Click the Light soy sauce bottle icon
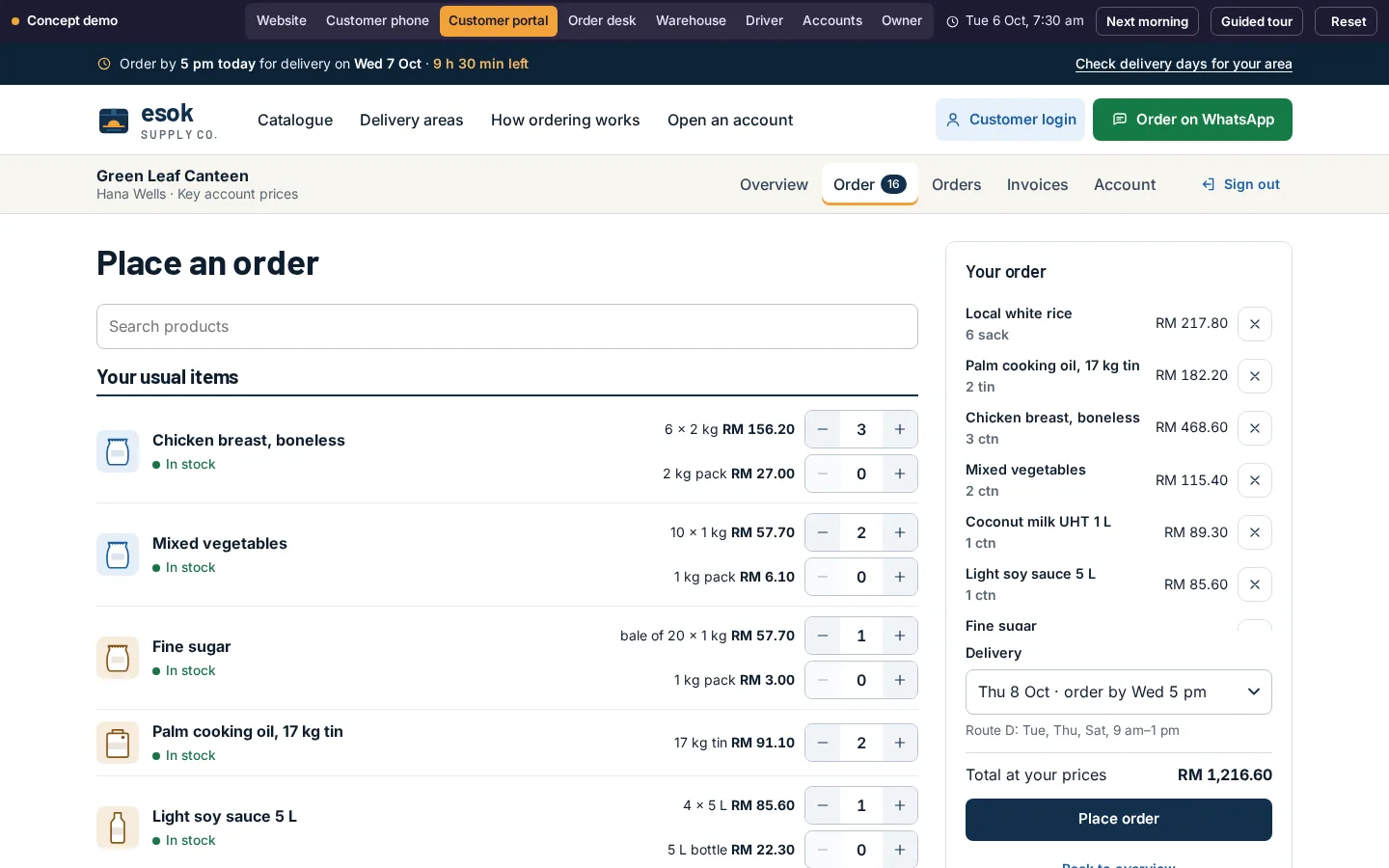The height and width of the screenshot is (868, 1389). pos(118,827)
